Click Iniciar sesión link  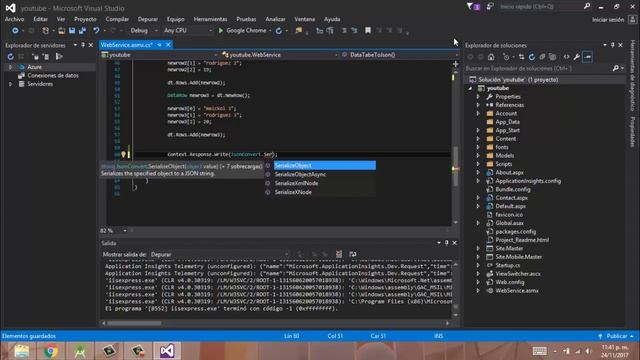tap(608, 20)
